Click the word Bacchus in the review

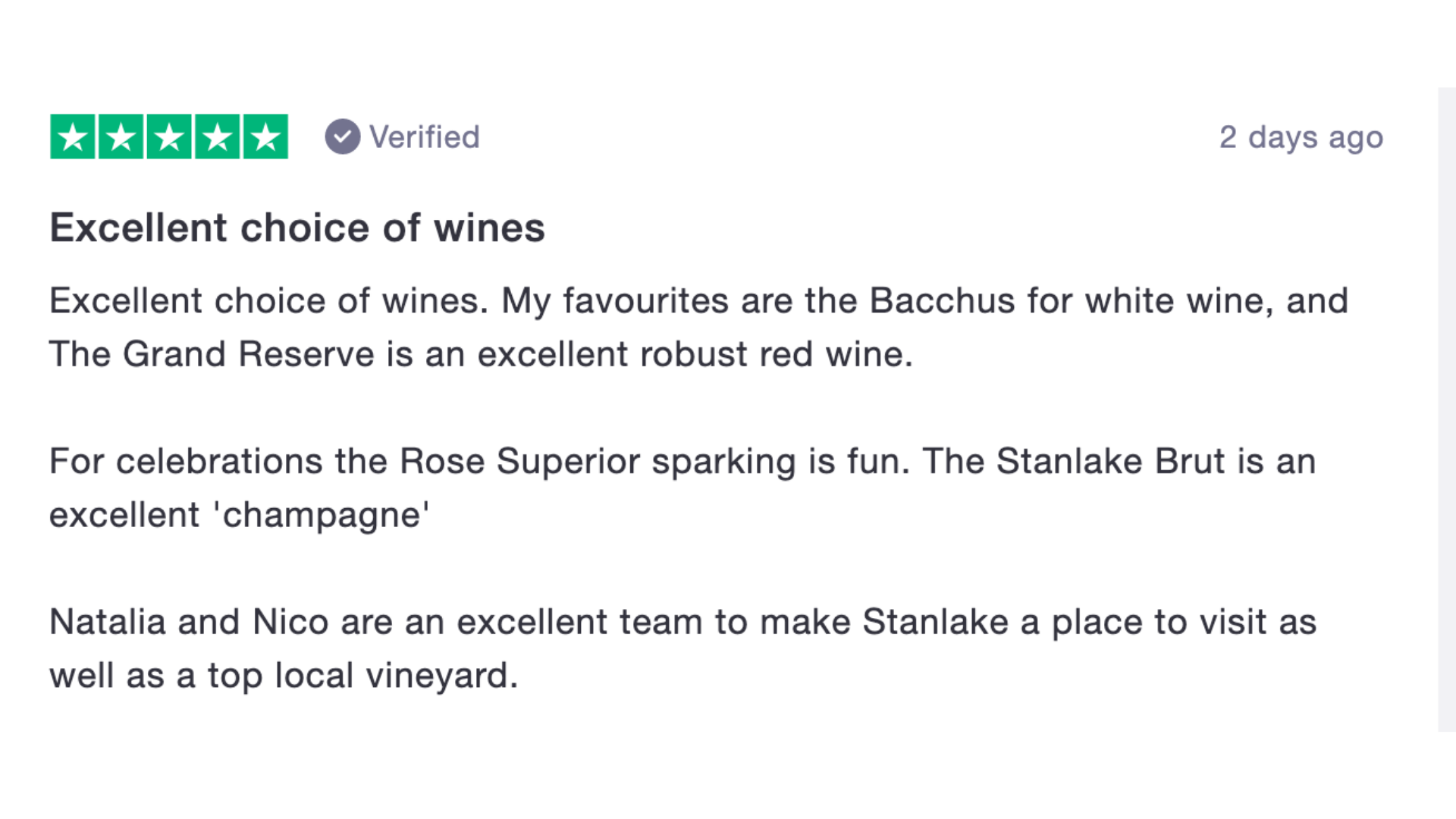pyautogui.click(x=942, y=300)
